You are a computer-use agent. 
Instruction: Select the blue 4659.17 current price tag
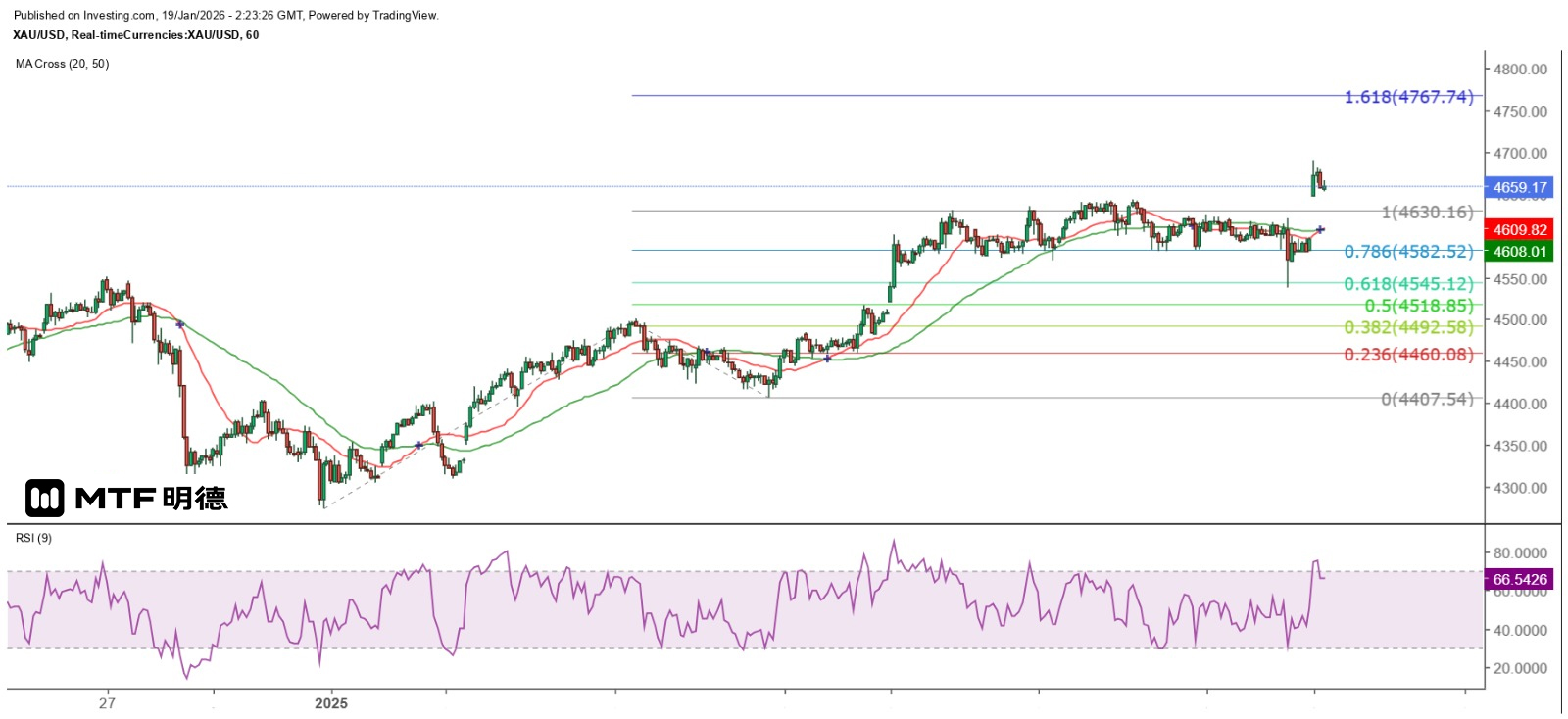pos(1518,187)
